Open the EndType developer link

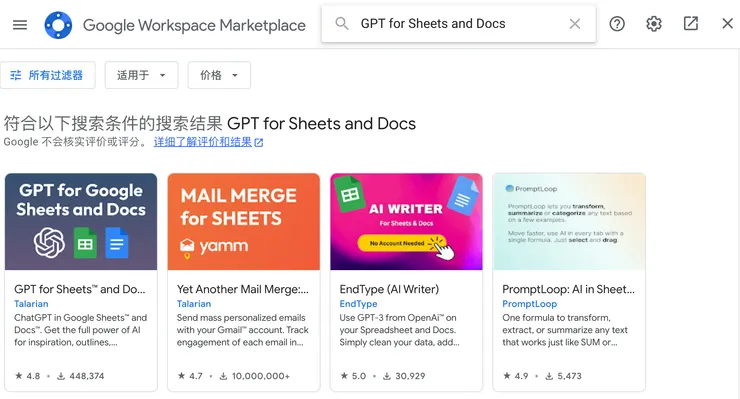point(358,304)
